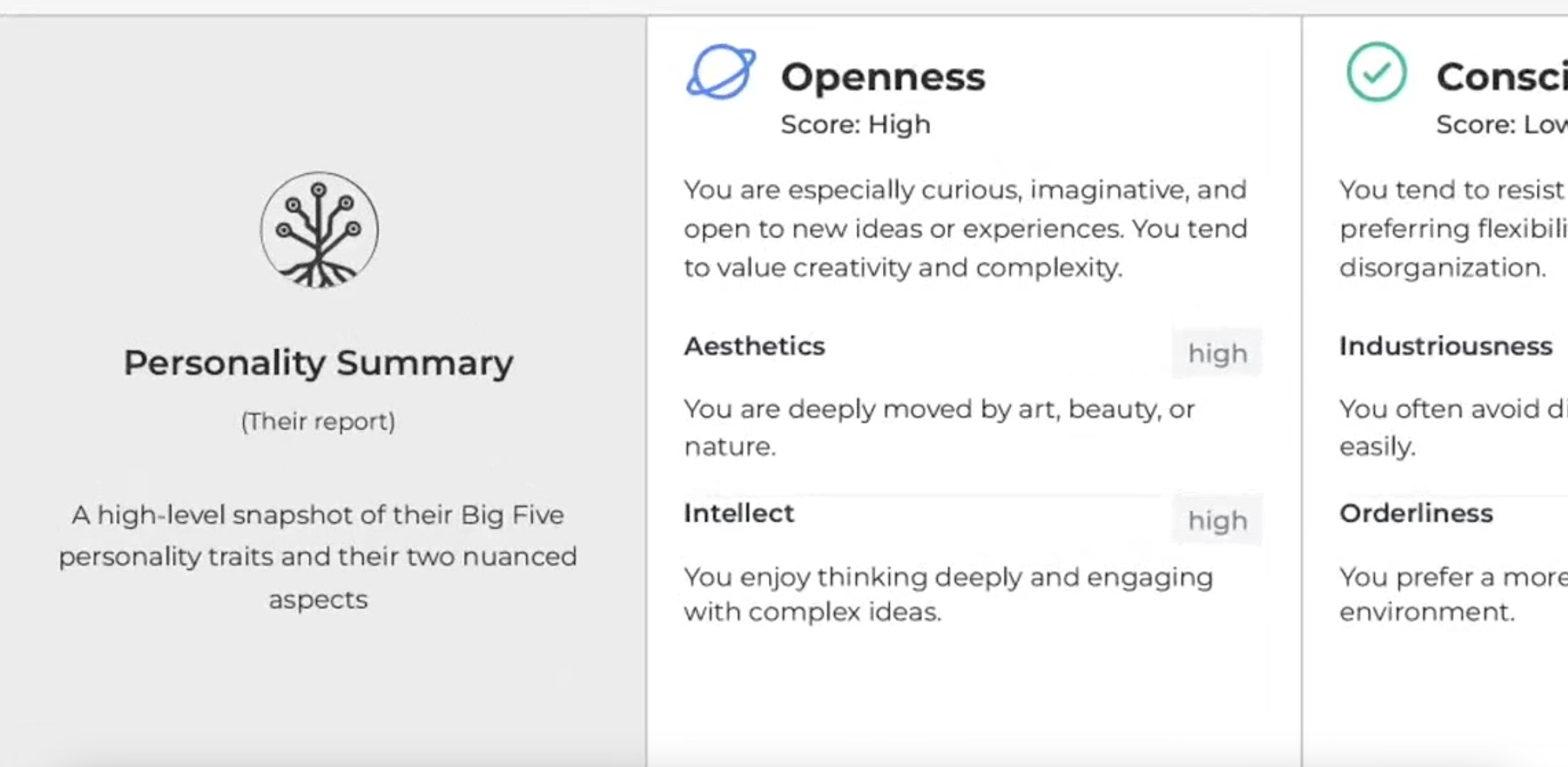Click the "deeply moved by art" description

939,427
